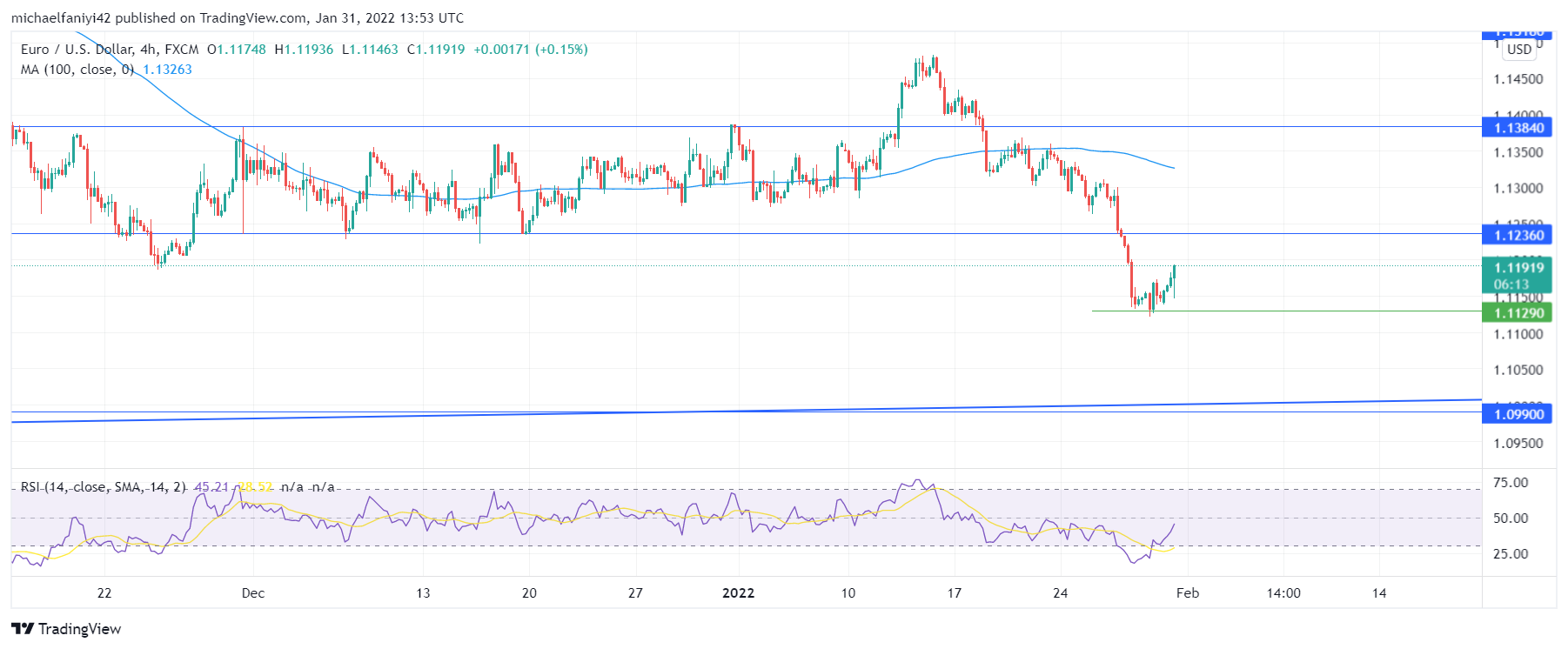
Task: Click the high value H1.11936 in header
Action: pyautogui.click(x=304, y=50)
